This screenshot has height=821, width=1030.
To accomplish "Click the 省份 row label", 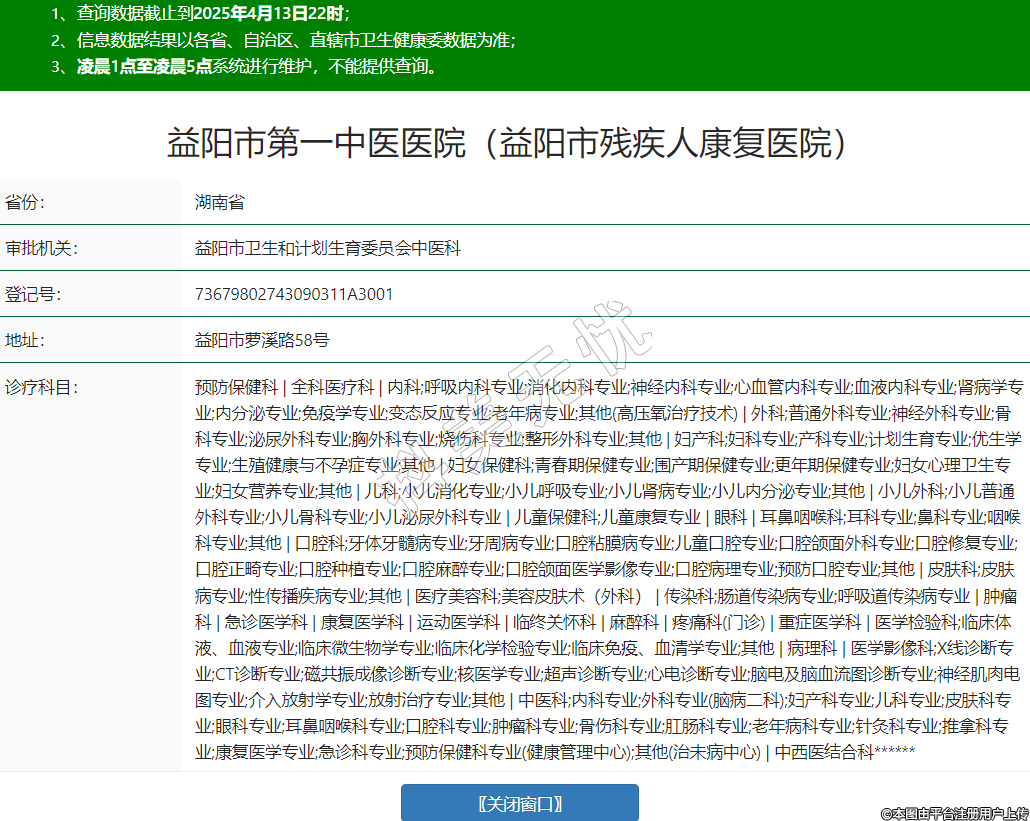I will click(25, 202).
